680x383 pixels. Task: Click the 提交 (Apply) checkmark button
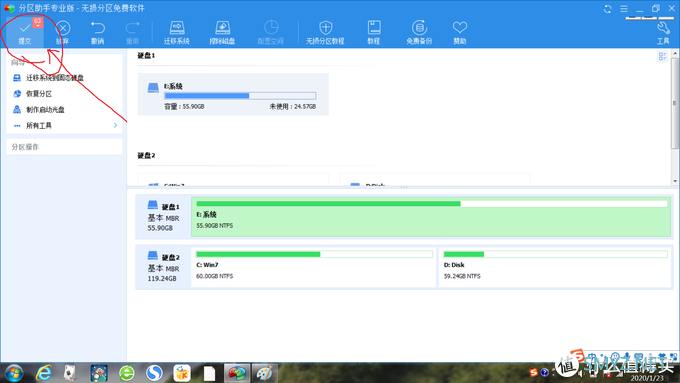pyautogui.click(x=25, y=32)
